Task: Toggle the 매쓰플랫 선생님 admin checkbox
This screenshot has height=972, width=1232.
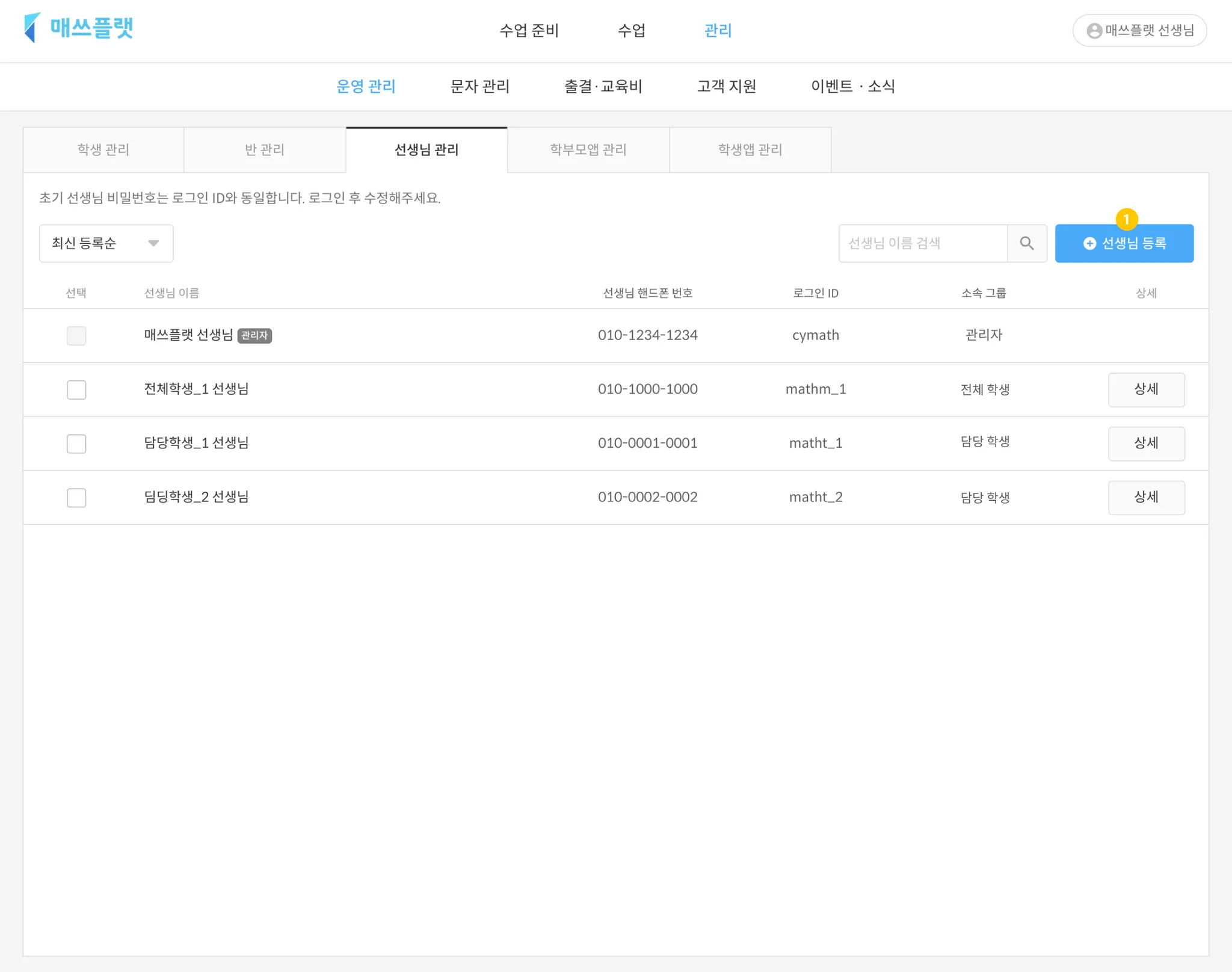Action: (x=76, y=335)
